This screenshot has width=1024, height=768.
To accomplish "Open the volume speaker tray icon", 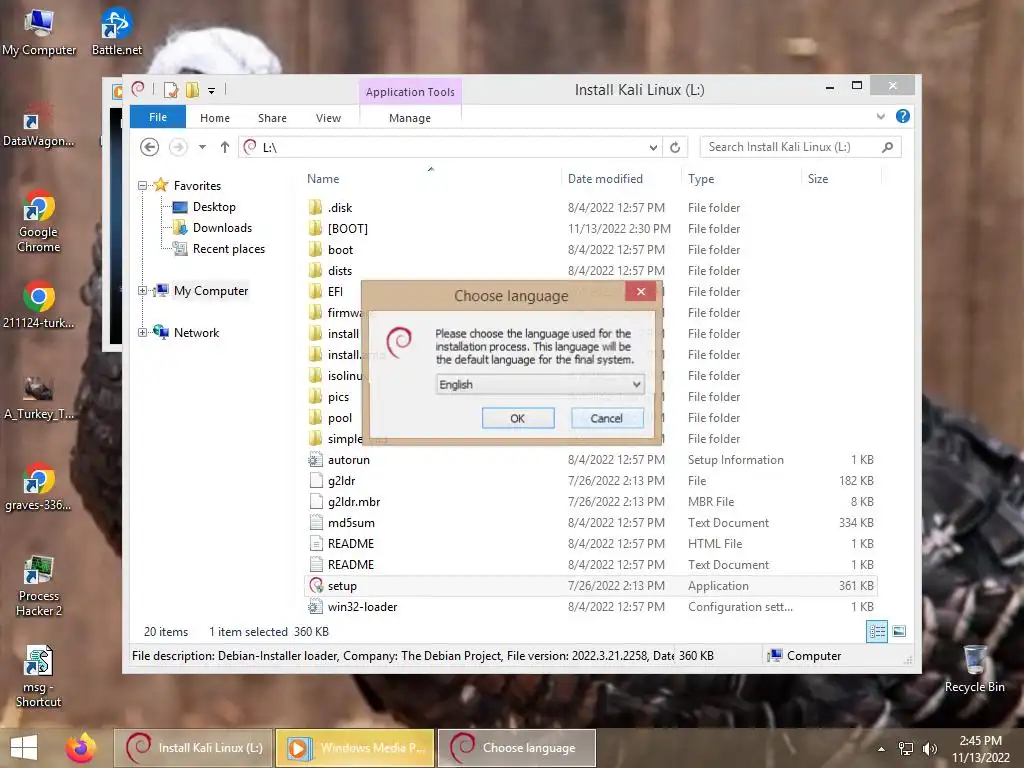I will [x=929, y=749].
